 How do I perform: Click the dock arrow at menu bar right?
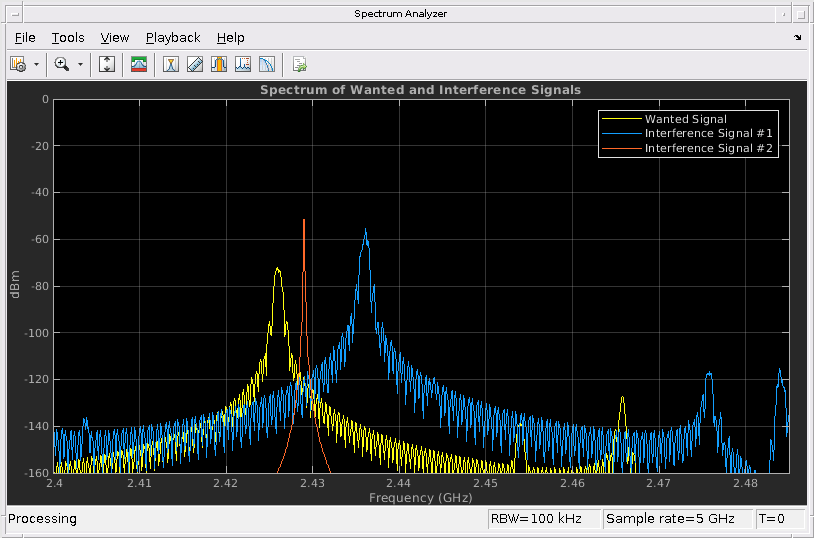tap(798, 38)
